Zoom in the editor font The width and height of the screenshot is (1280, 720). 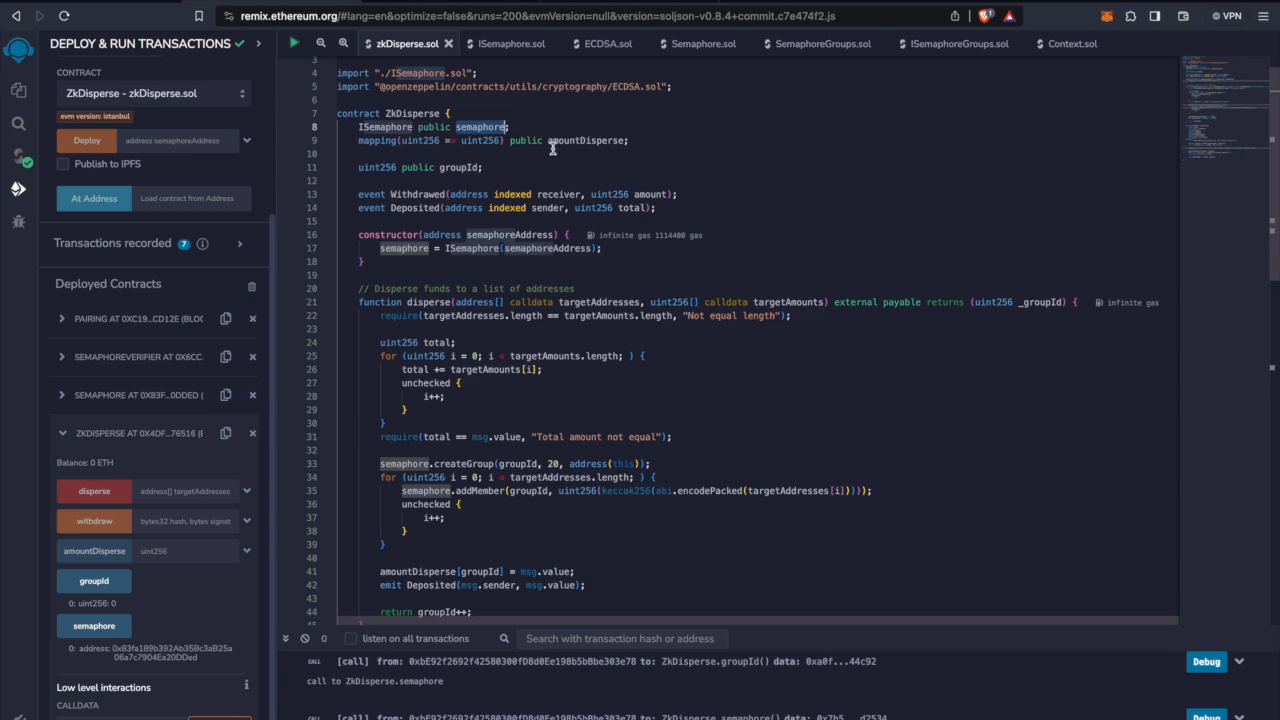343,43
